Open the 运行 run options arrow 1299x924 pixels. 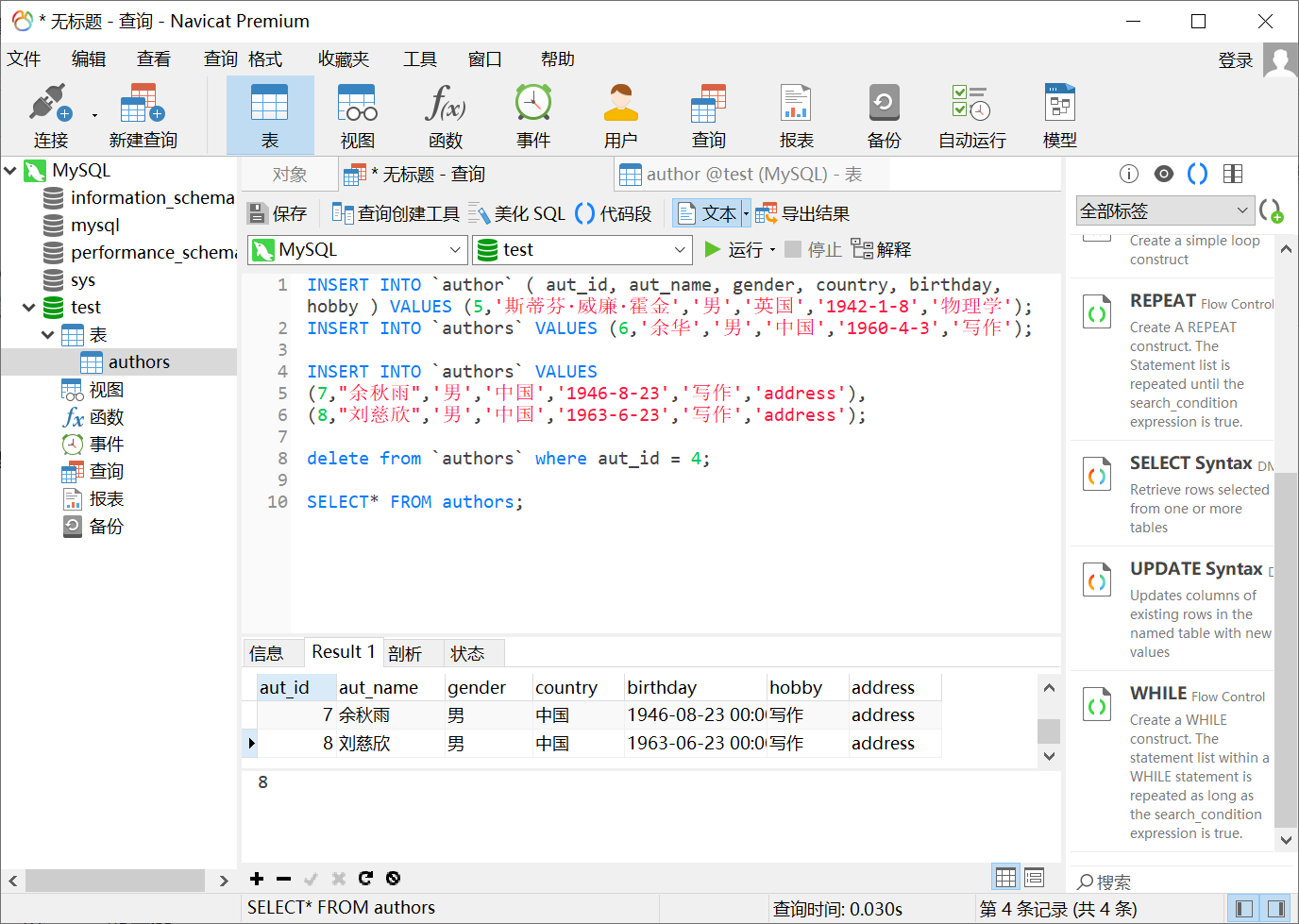(772, 250)
